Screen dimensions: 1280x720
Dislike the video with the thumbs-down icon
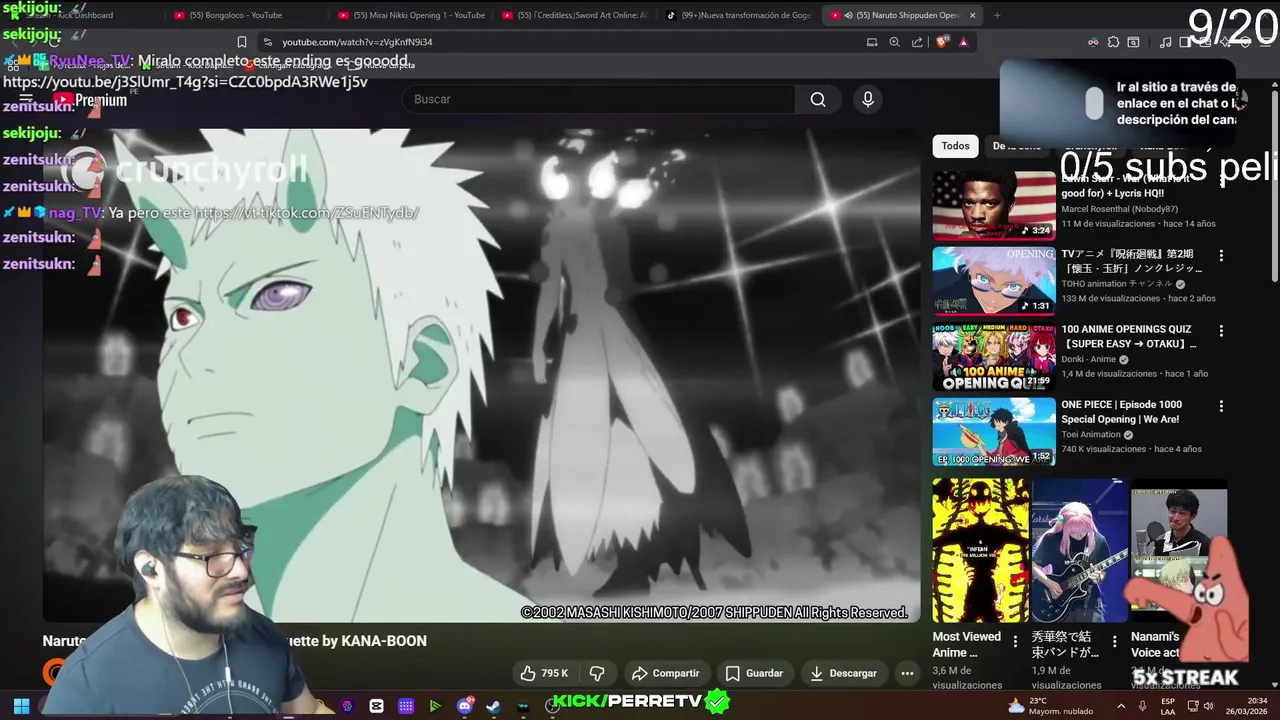pyautogui.click(x=597, y=673)
